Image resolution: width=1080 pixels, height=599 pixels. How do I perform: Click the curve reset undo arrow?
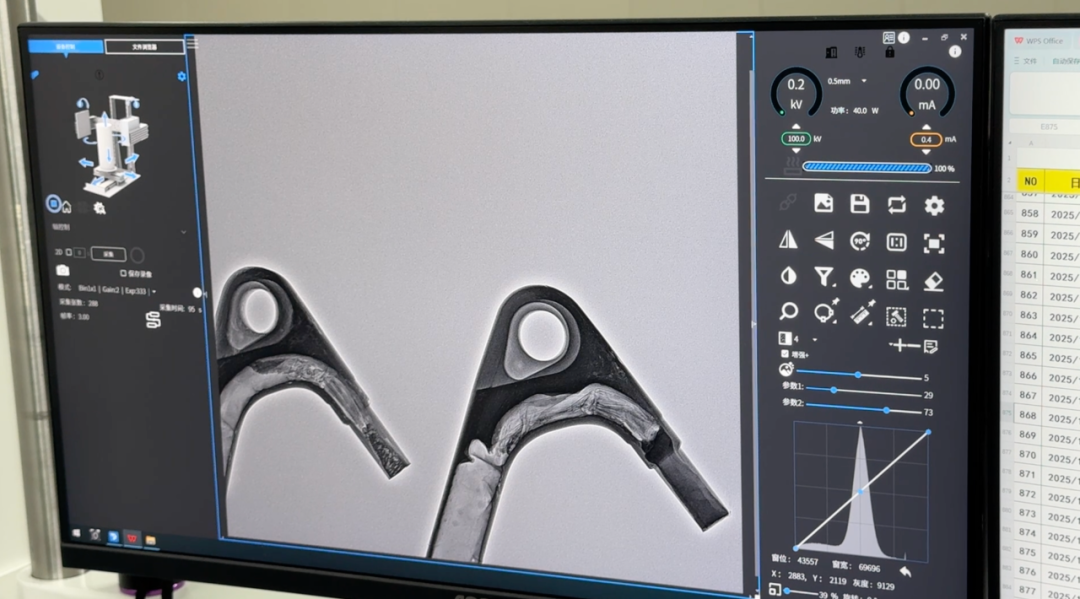coord(905,571)
